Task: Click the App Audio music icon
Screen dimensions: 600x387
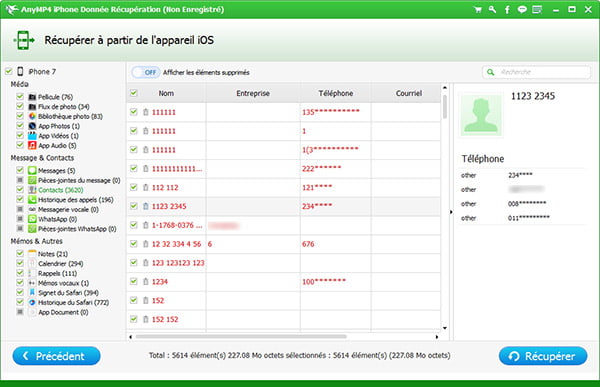Action: [x=32, y=145]
